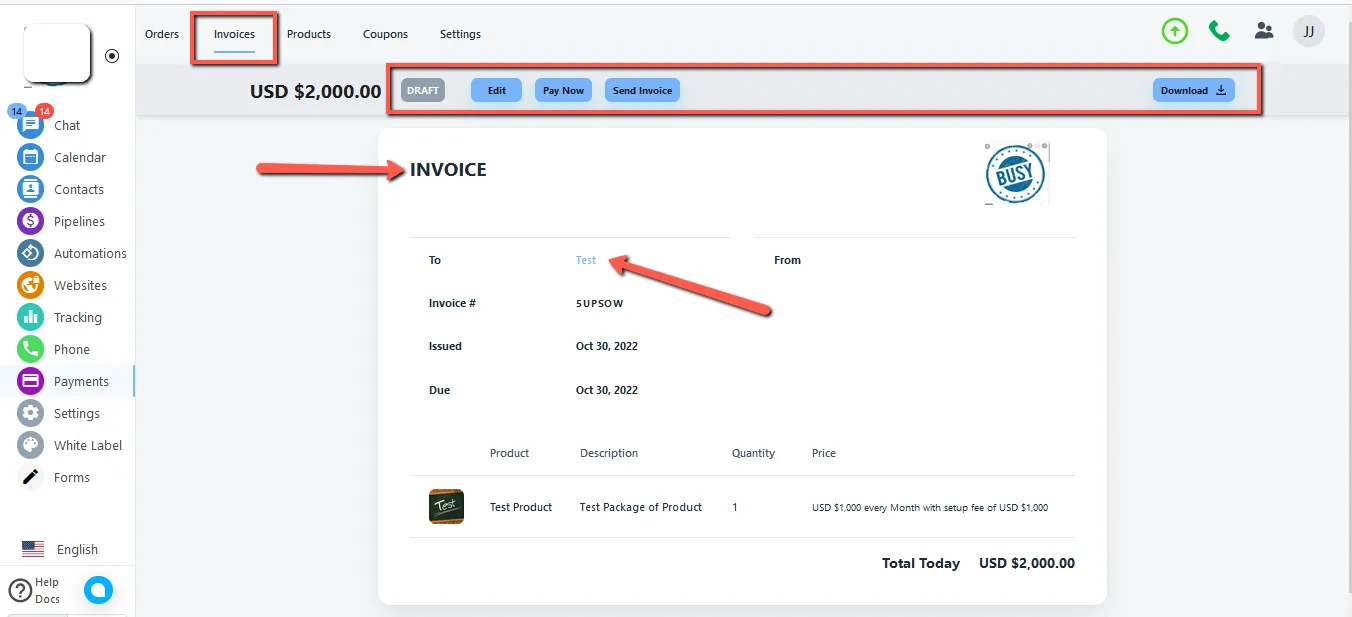
Task: Click the Send Invoice button
Action: [x=642, y=90]
